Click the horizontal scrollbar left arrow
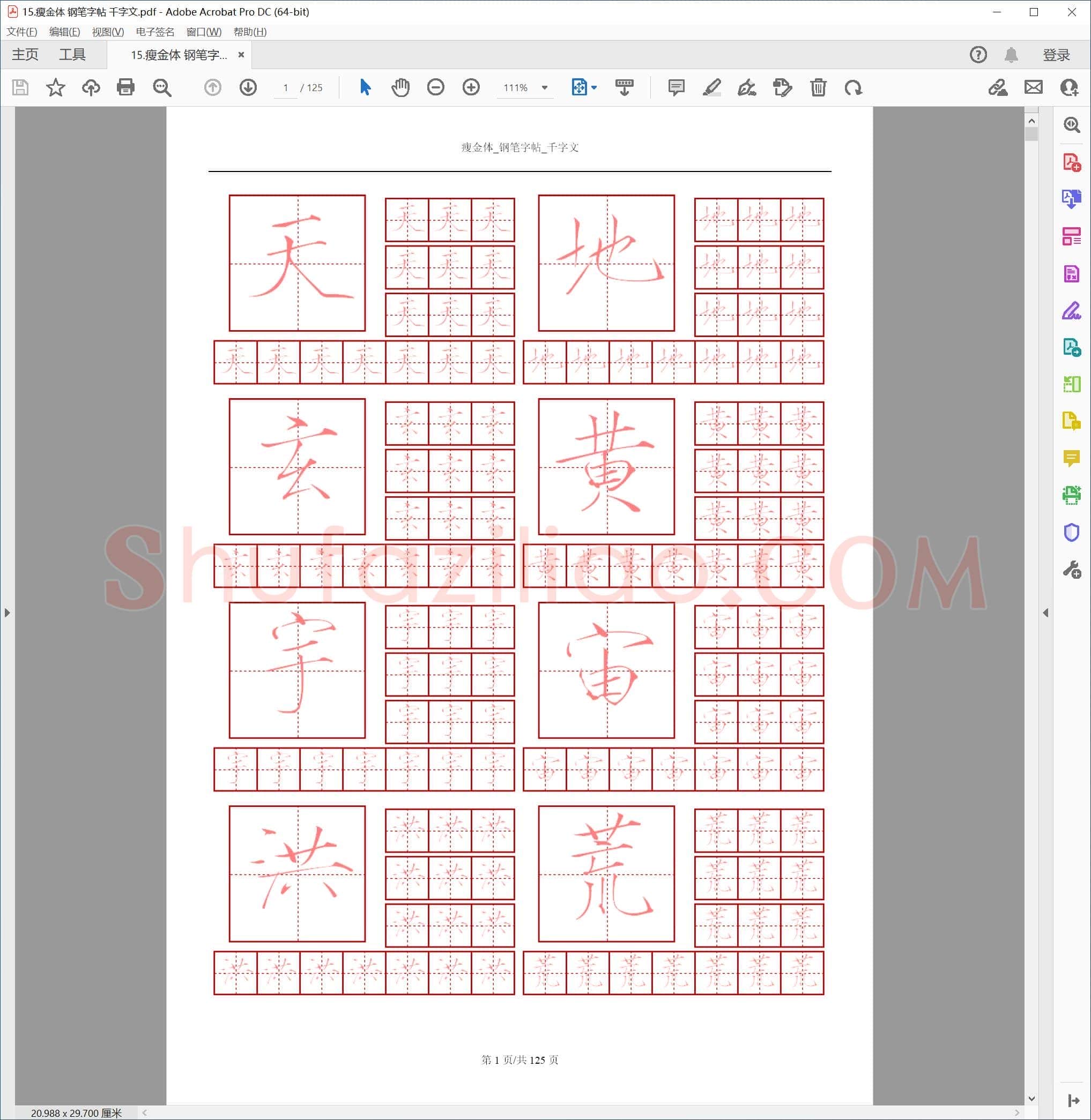 (x=144, y=1112)
